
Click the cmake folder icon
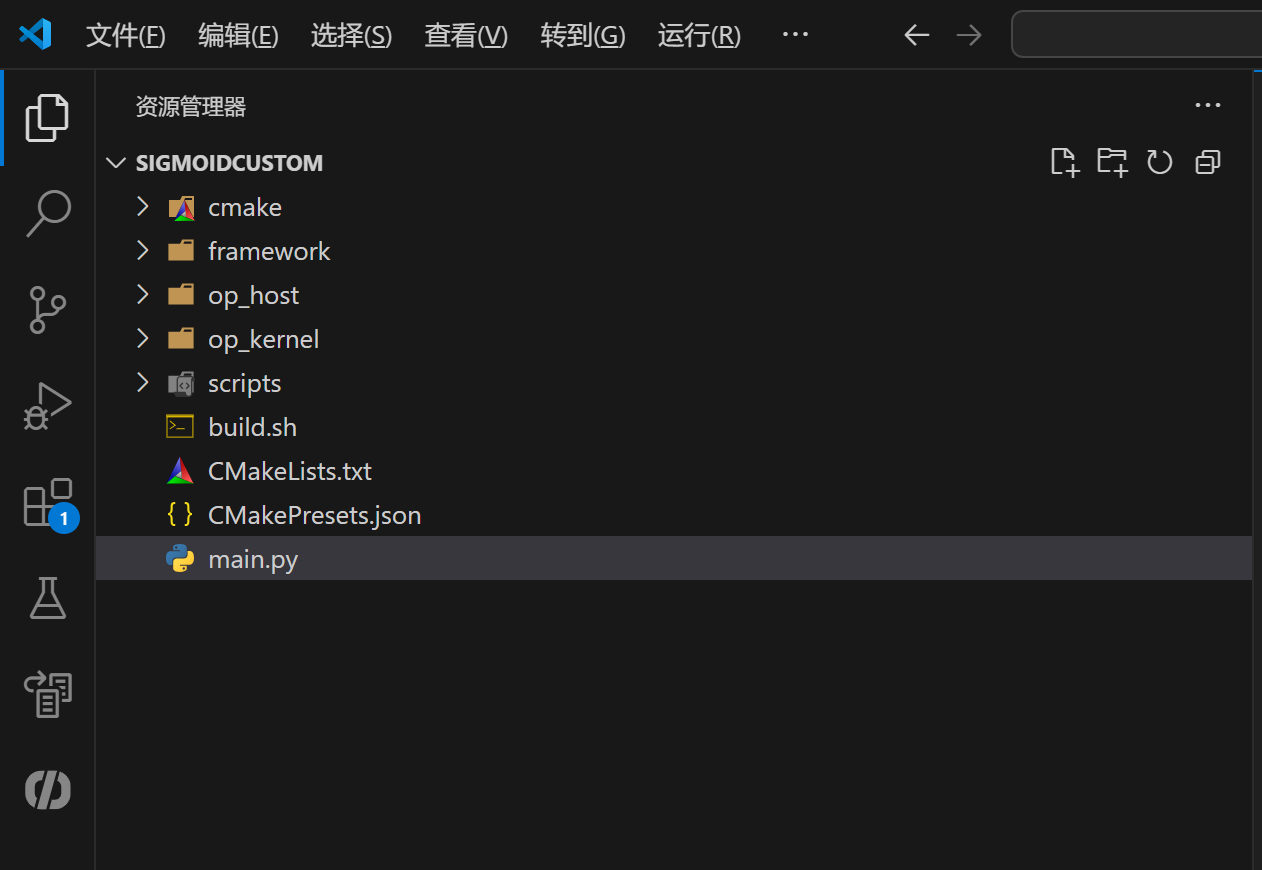coord(181,207)
